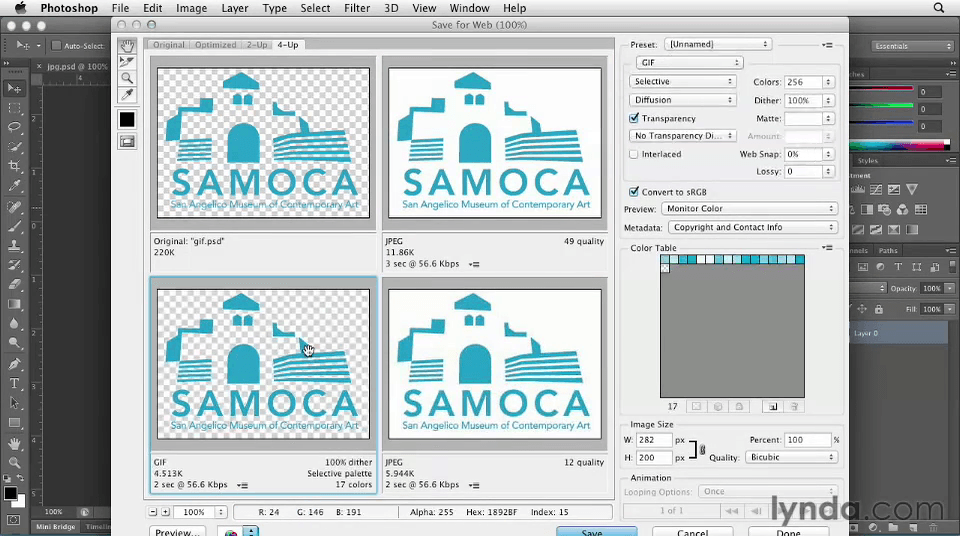Select the Clone Stamp tool
The width and height of the screenshot is (960, 536).
(x=14, y=246)
